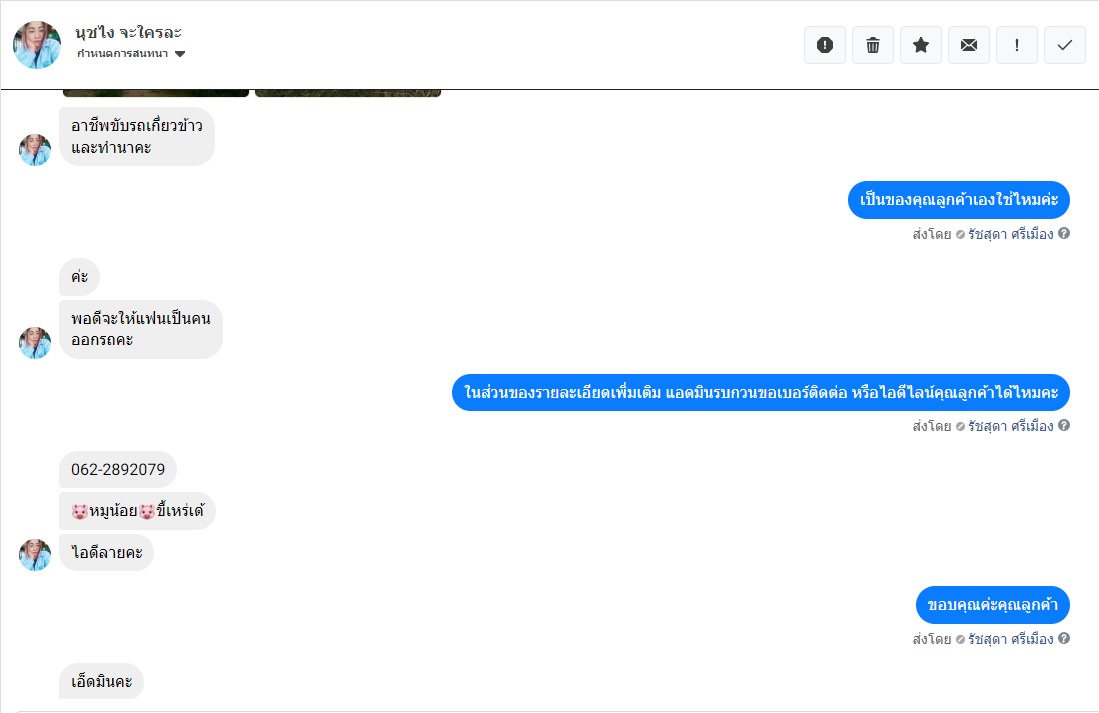Flag conversation with the plain exclamation mark button
This screenshot has width=1099, height=713.
1017,45
